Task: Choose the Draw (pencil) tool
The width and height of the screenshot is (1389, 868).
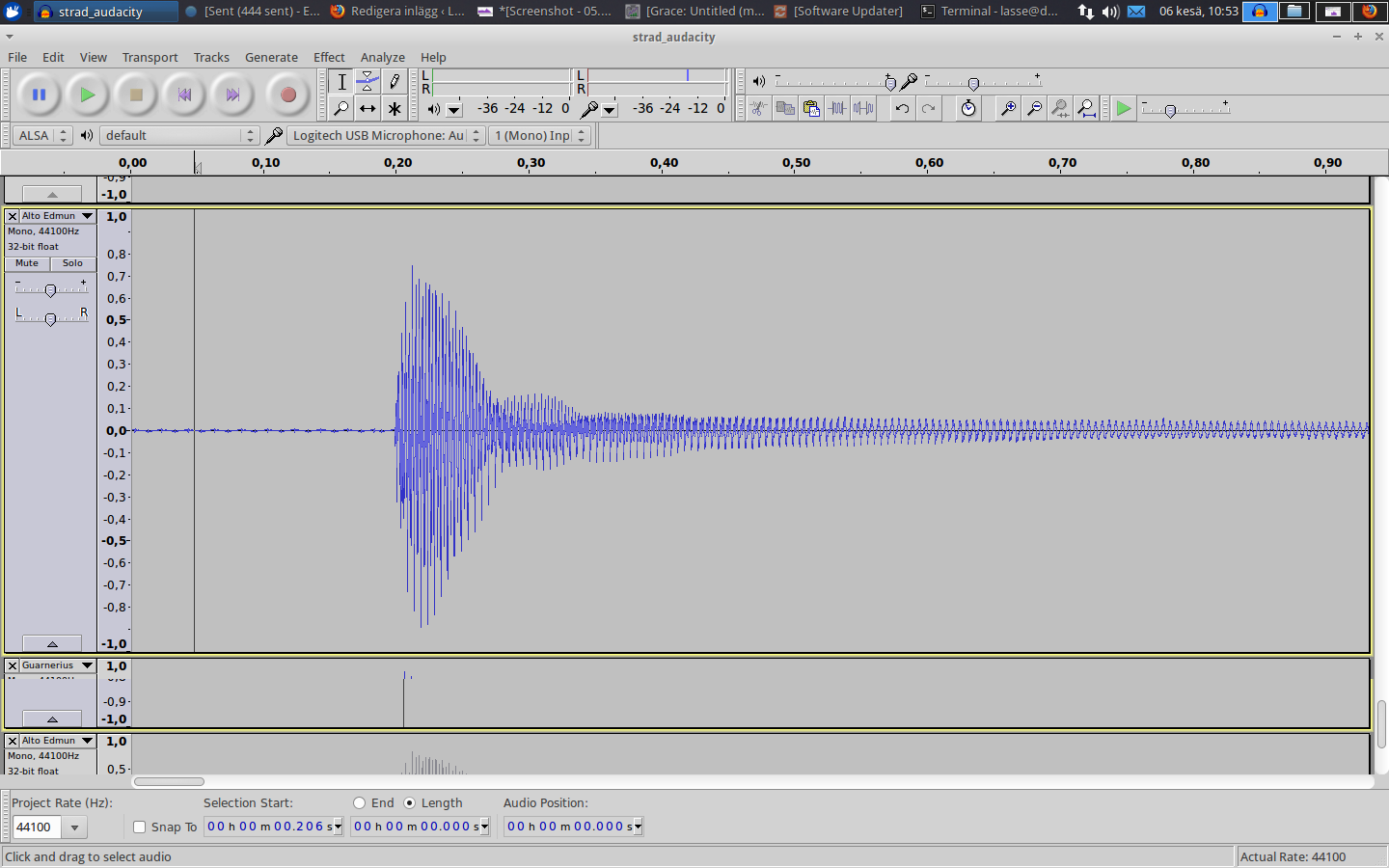Action: tap(394, 81)
